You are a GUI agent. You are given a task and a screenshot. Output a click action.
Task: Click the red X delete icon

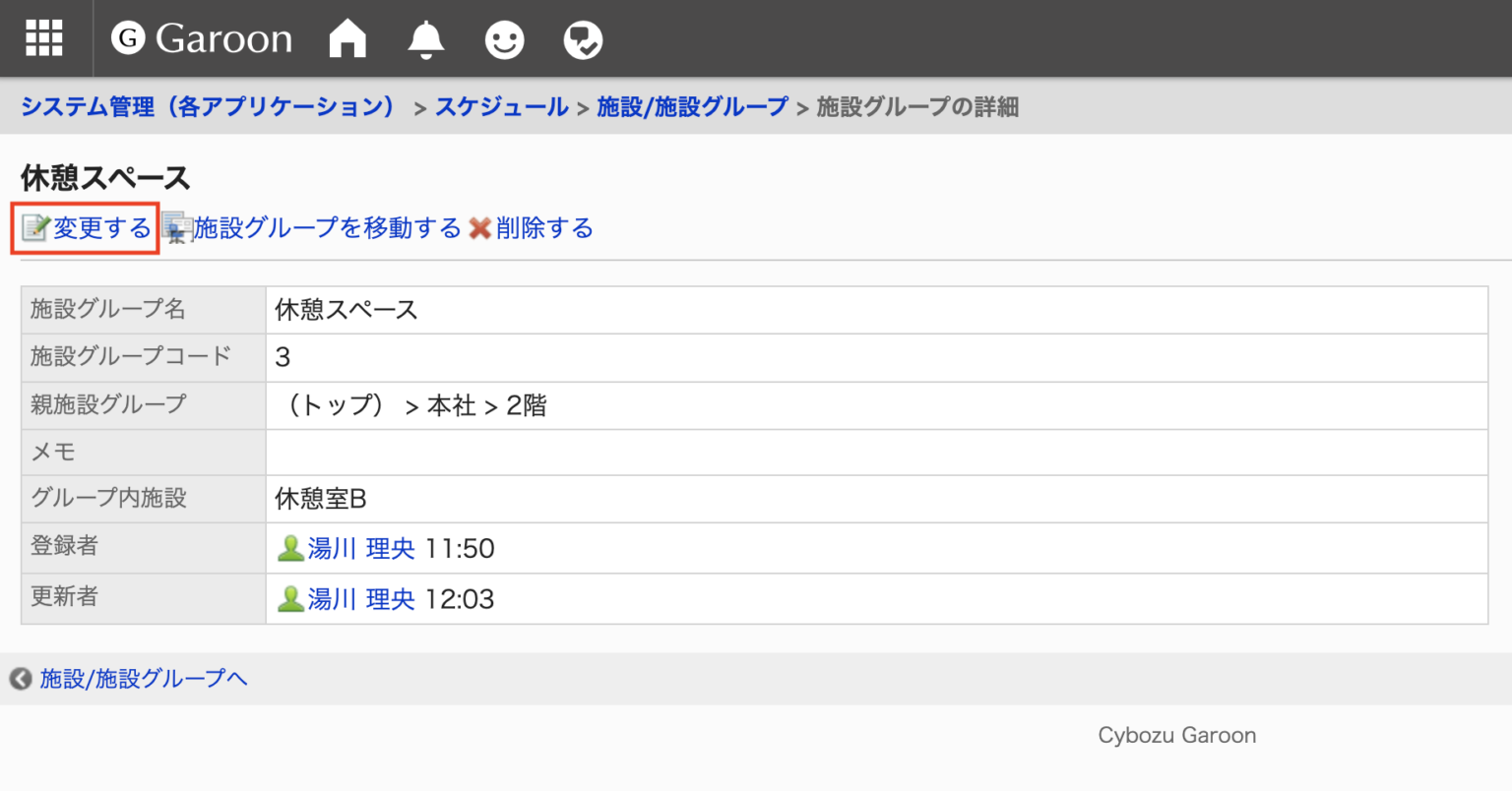pos(479,228)
